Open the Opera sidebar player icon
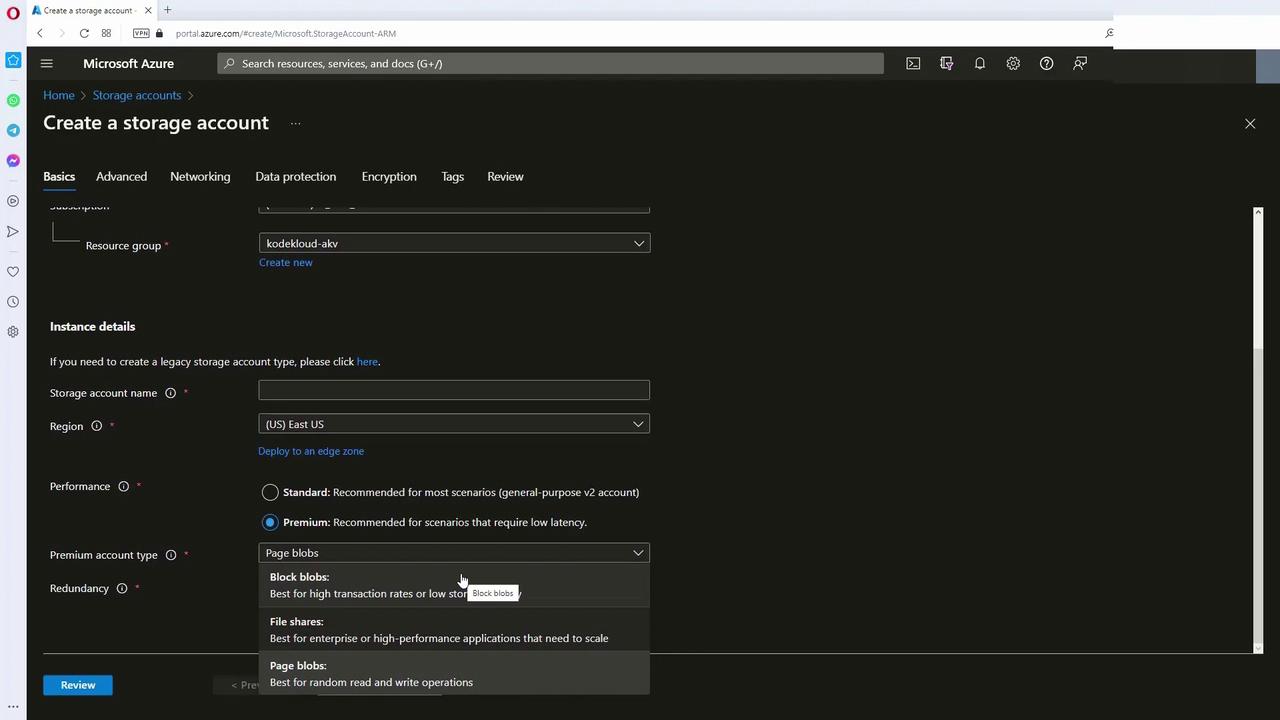The image size is (1280, 720). 13,201
